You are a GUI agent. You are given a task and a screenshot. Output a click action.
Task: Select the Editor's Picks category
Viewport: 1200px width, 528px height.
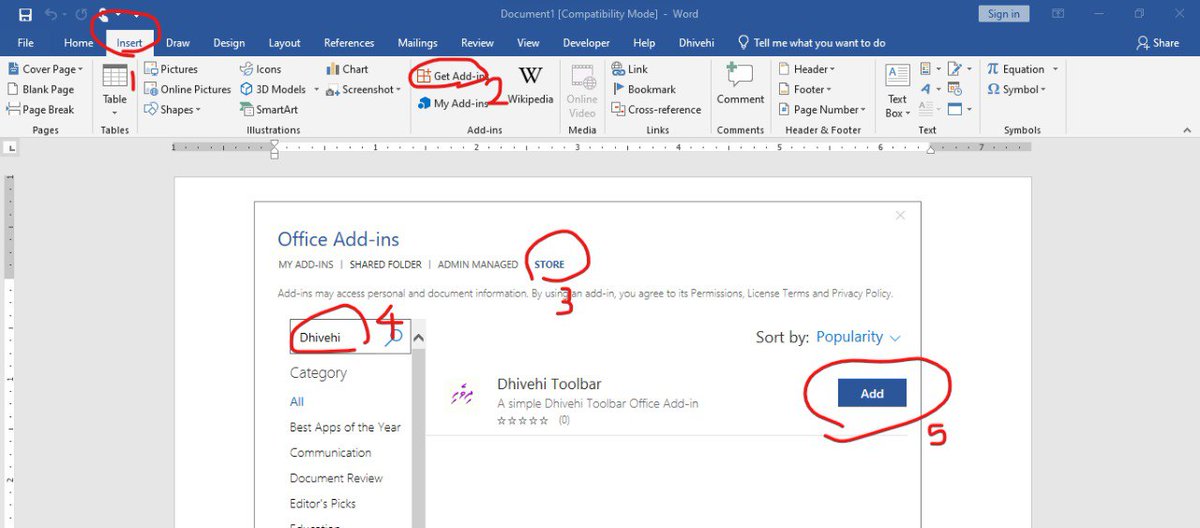322,503
